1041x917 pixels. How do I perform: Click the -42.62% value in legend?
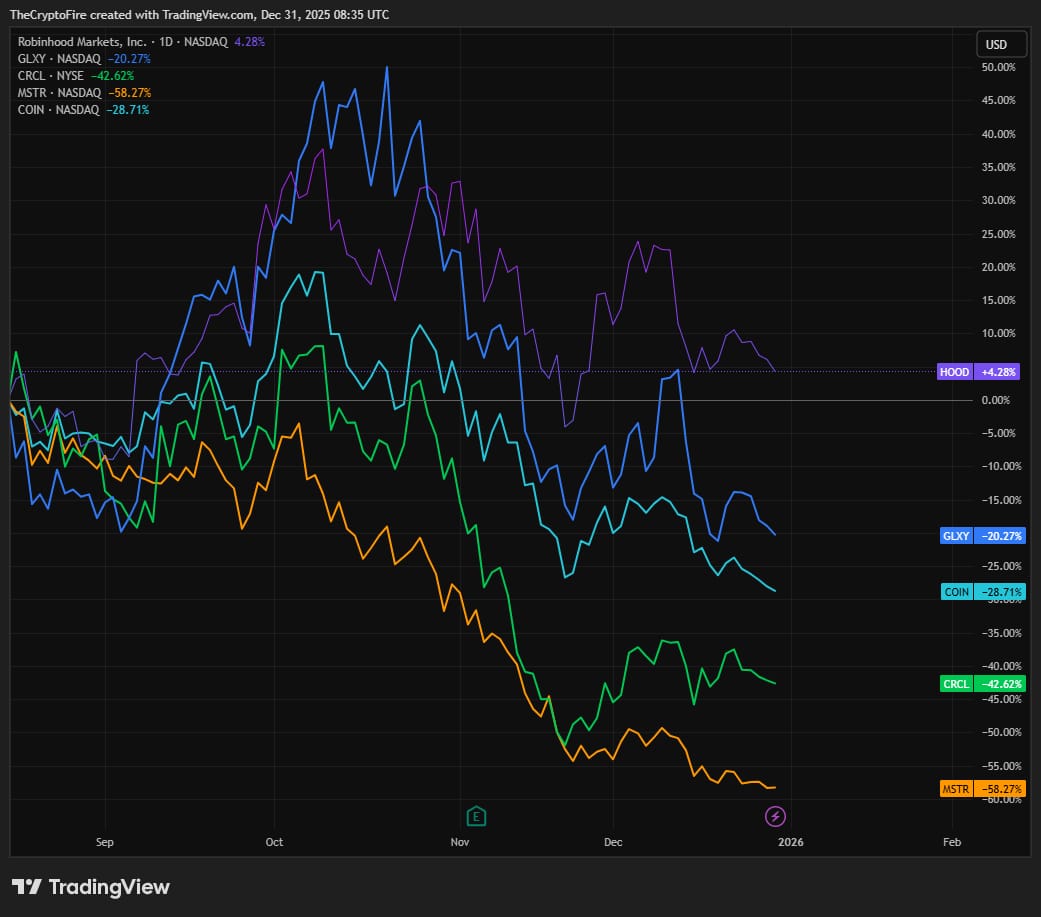(x=112, y=76)
